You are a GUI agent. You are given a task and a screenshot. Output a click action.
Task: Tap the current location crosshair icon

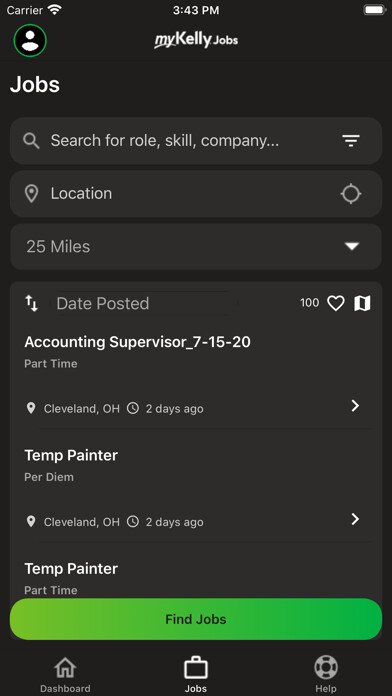pyautogui.click(x=351, y=194)
